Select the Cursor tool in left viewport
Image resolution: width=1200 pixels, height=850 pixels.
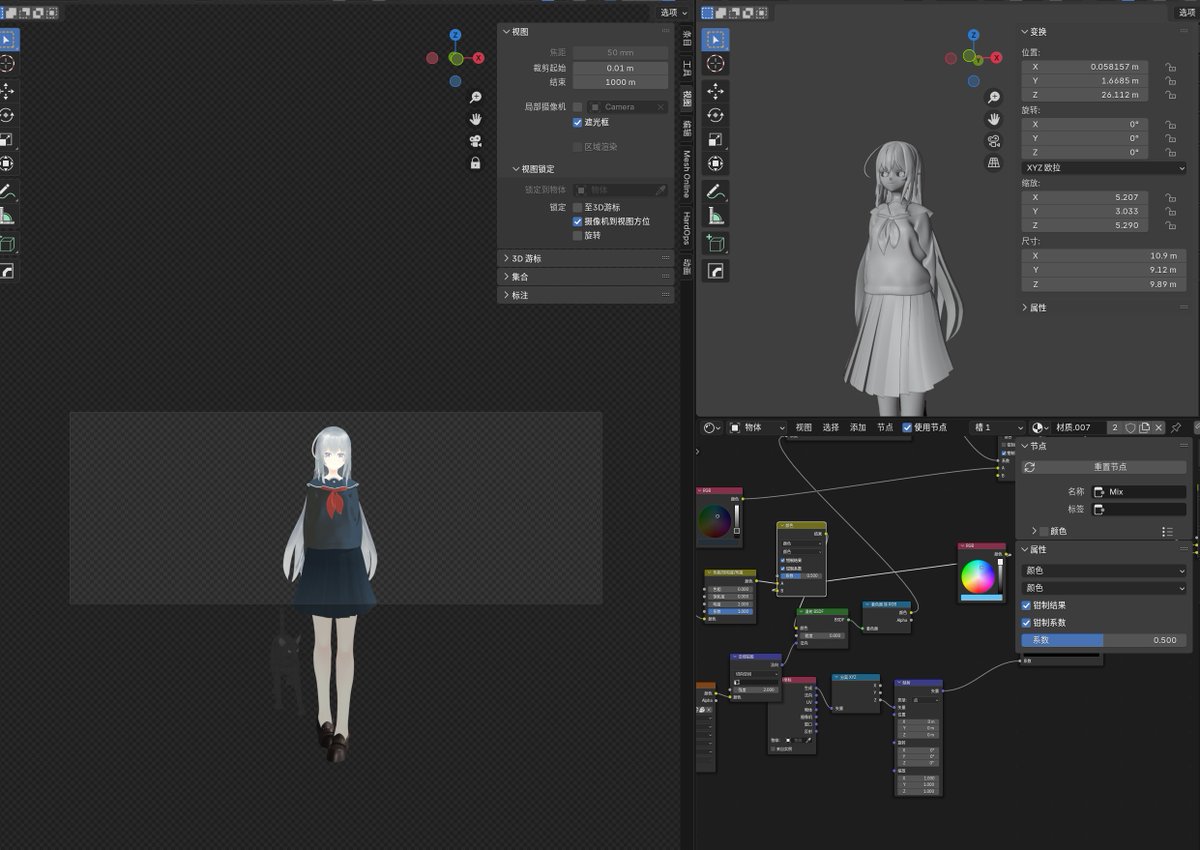tap(7, 63)
